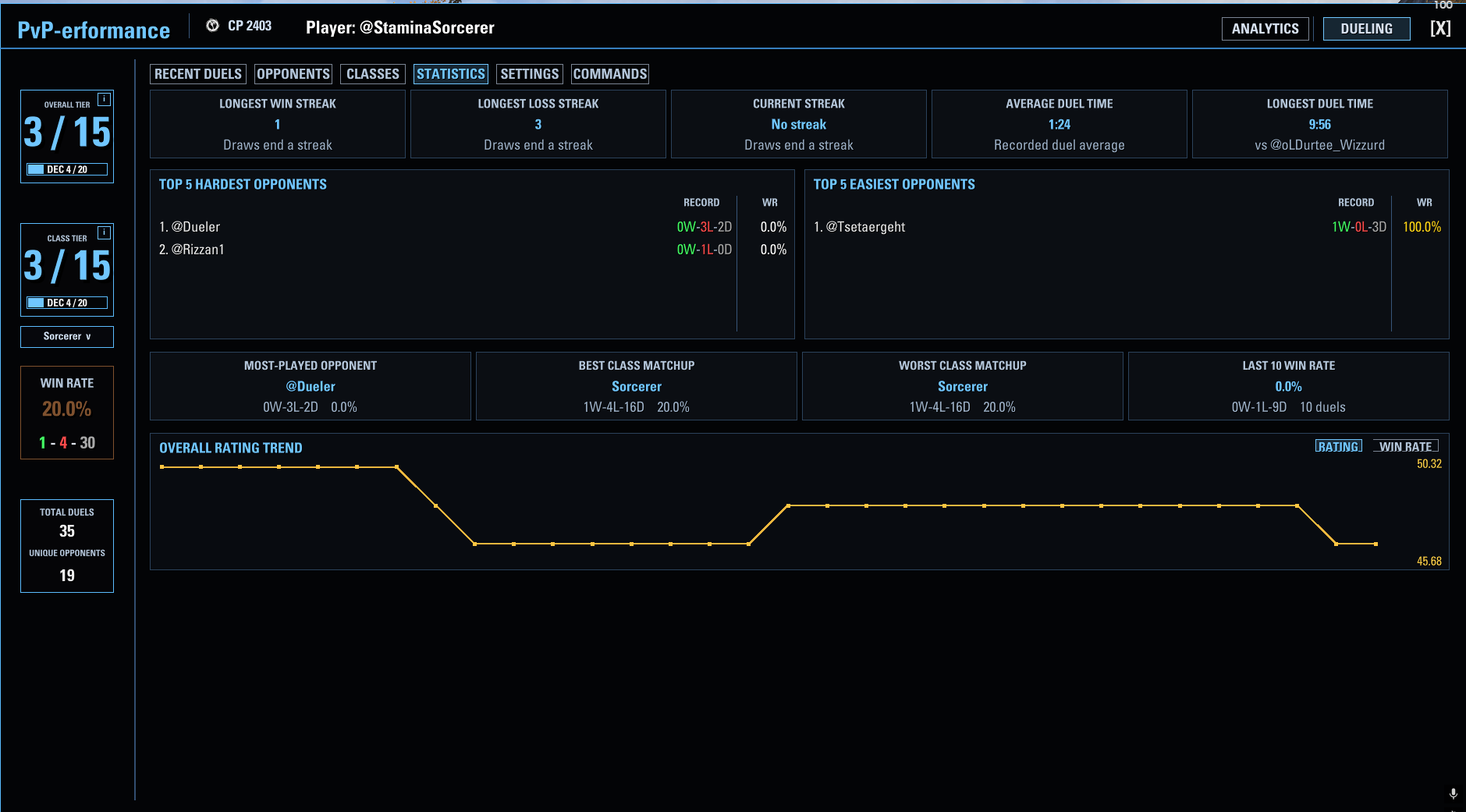Toggle trend chart to WIN RATE view

[x=1405, y=446]
